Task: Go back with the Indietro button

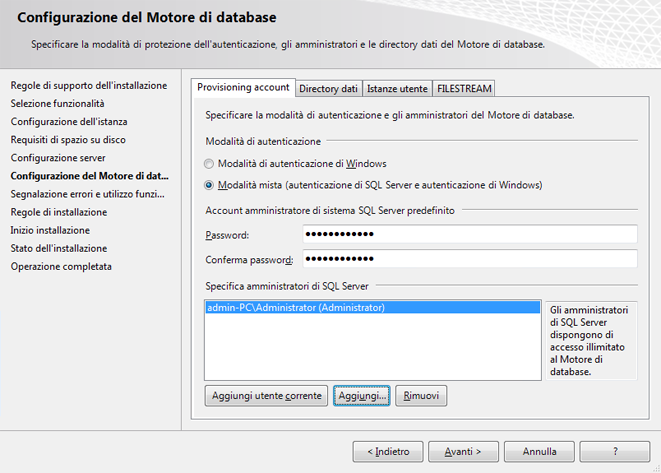Action: (388, 452)
